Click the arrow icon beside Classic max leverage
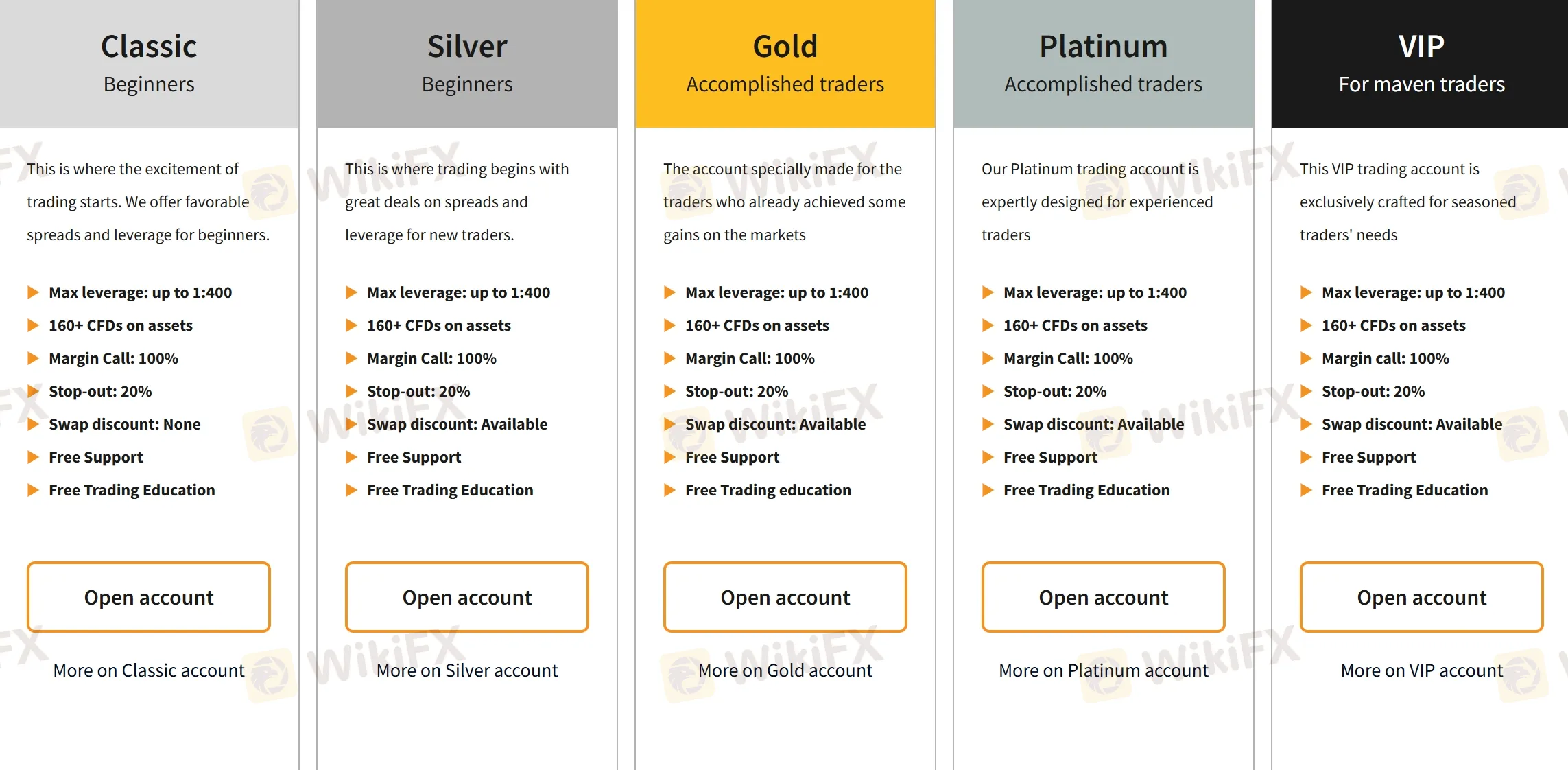 click(33, 292)
